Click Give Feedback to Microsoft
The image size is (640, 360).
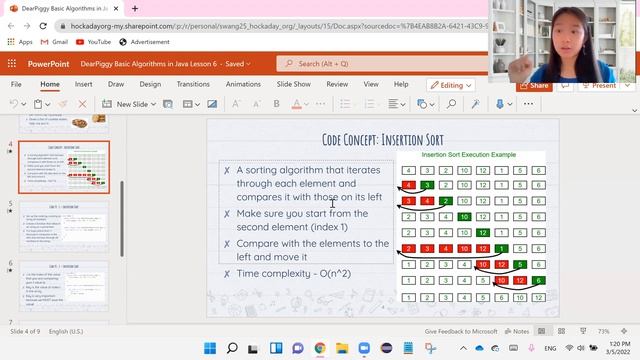461,331
